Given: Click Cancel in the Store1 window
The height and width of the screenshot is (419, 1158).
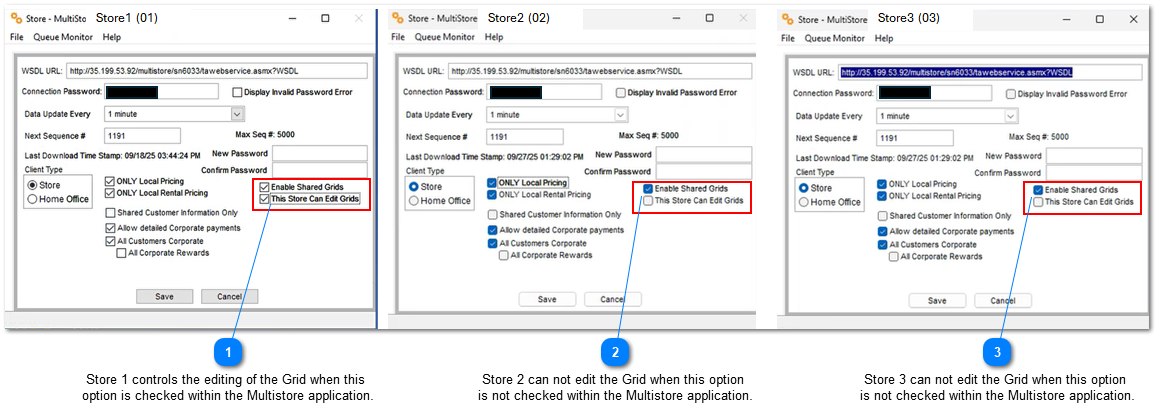Looking at the screenshot, I should point(229,297).
